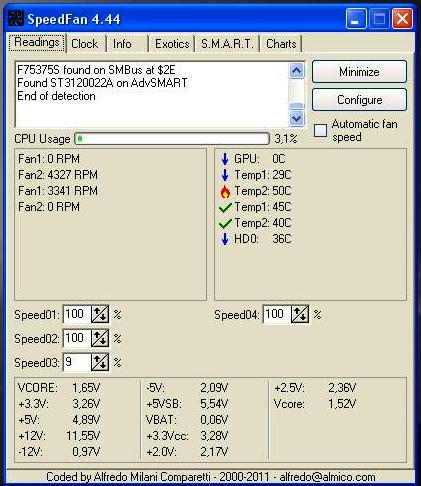Click the +12V 11,55V voltage reading
The width and height of the screenshot is (421, 486).
59,436
